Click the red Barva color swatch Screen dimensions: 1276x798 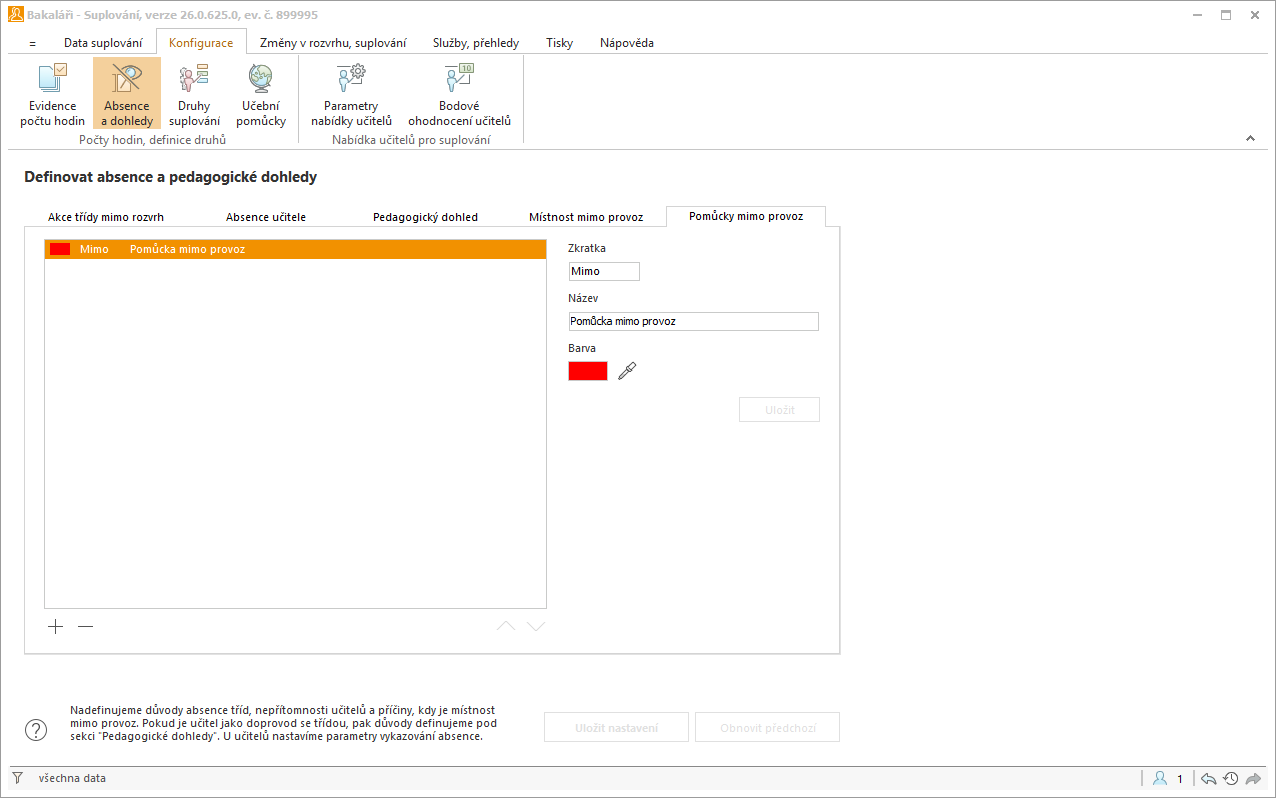click(x=588, y=371)
